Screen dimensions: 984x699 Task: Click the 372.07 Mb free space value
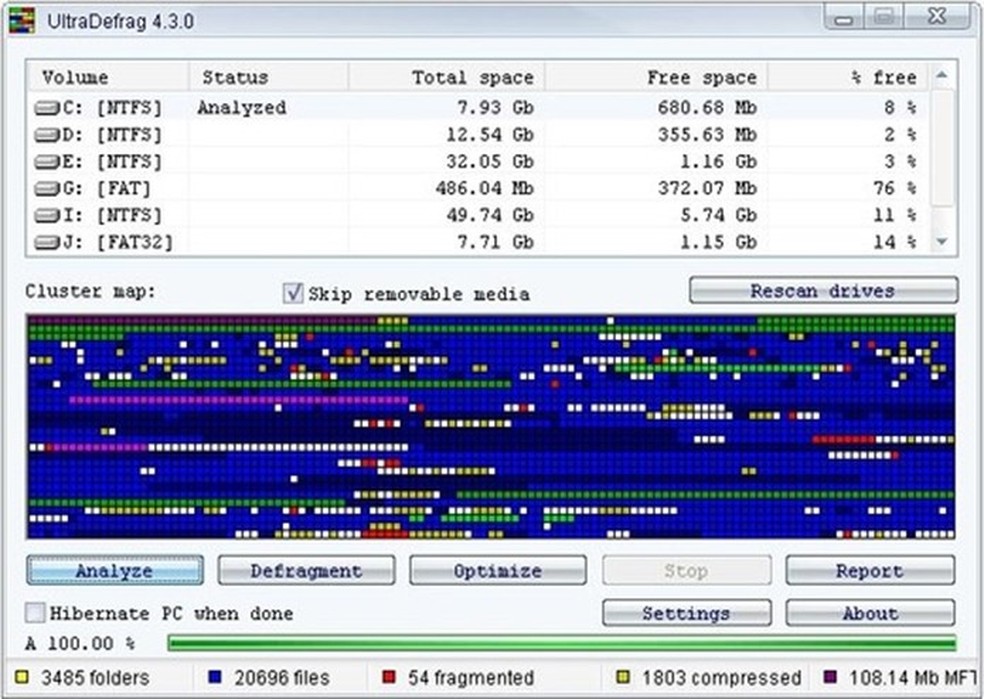(707, 188)
